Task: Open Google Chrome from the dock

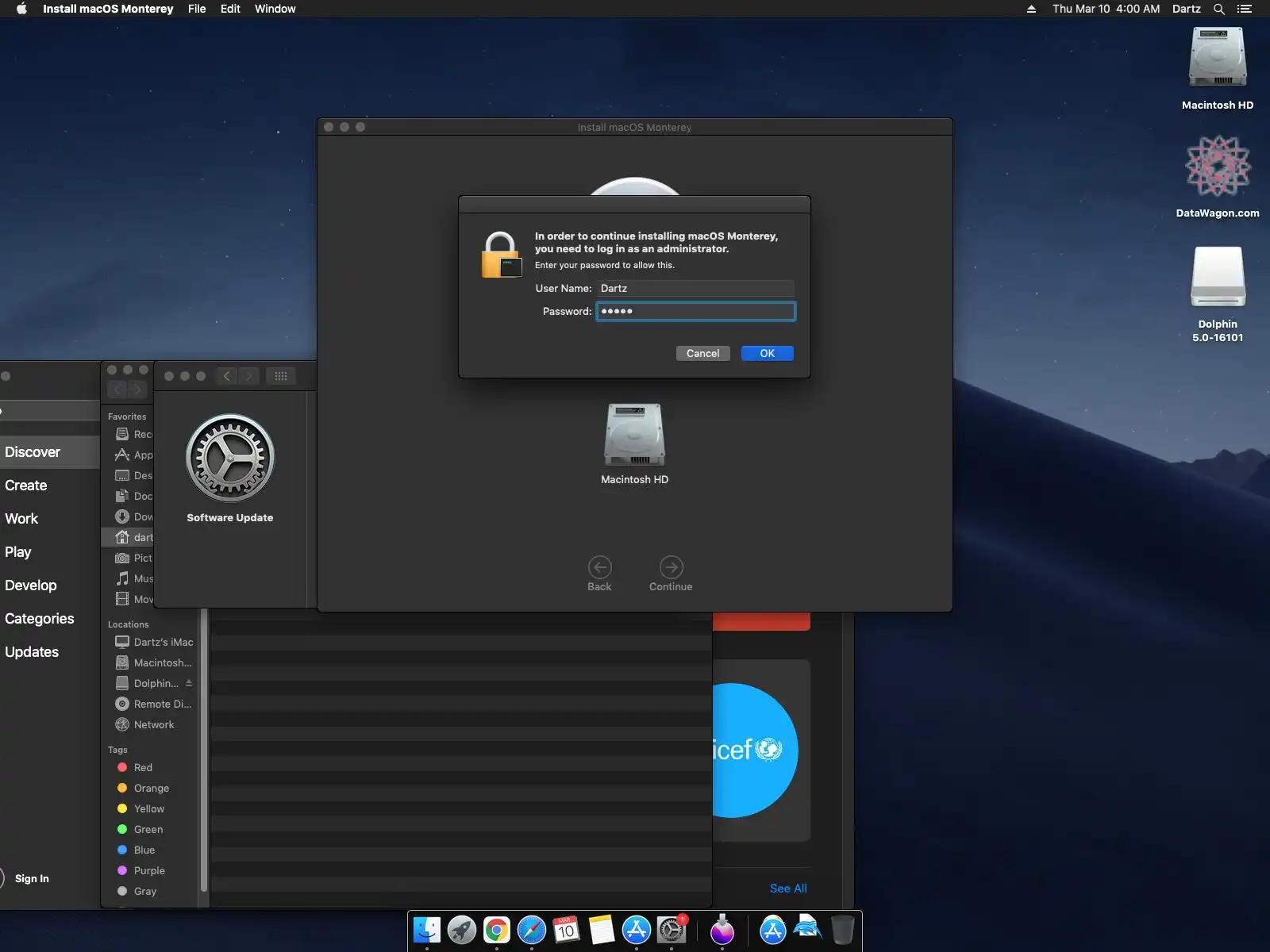Action: click(497, 930)
